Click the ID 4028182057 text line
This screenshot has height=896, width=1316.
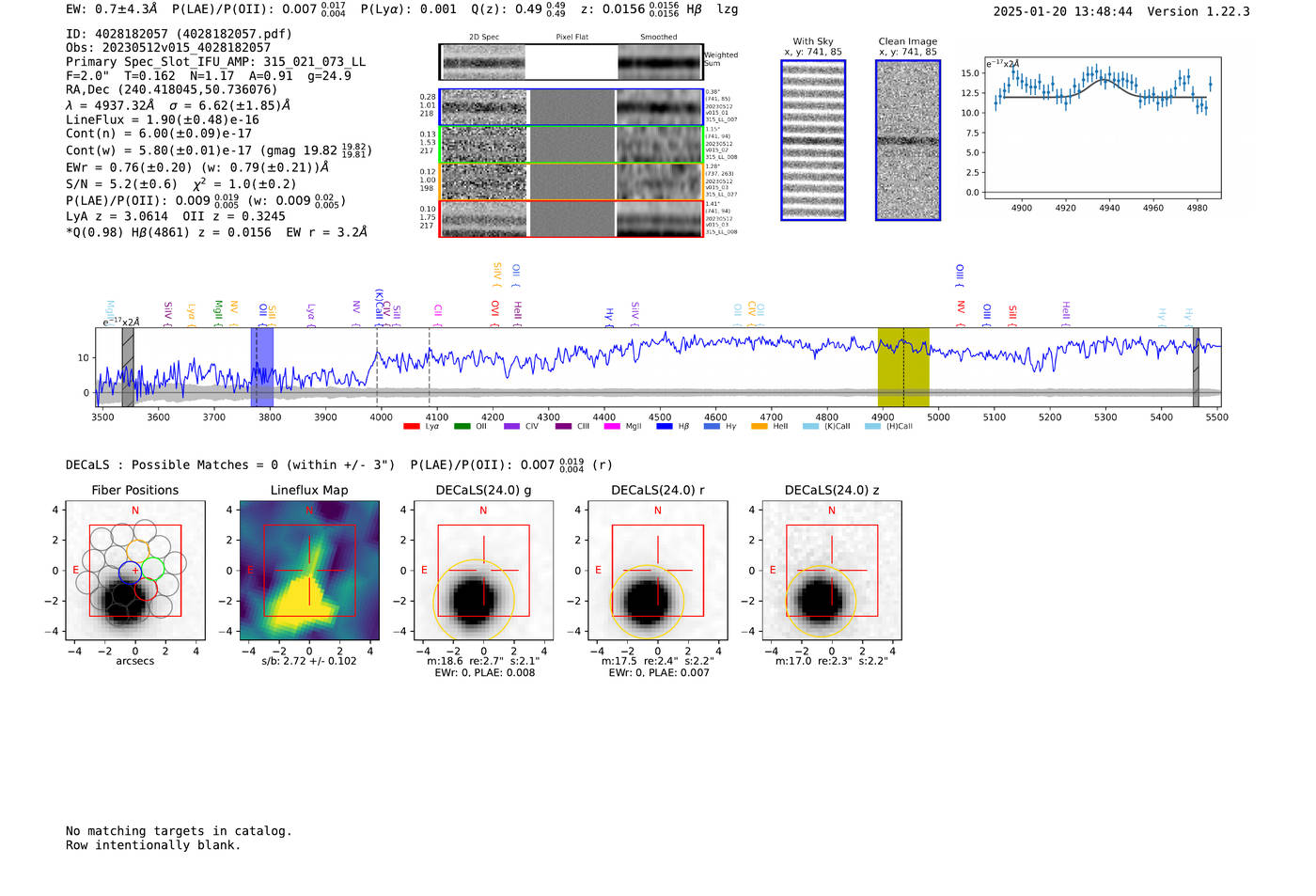[179, 34]
